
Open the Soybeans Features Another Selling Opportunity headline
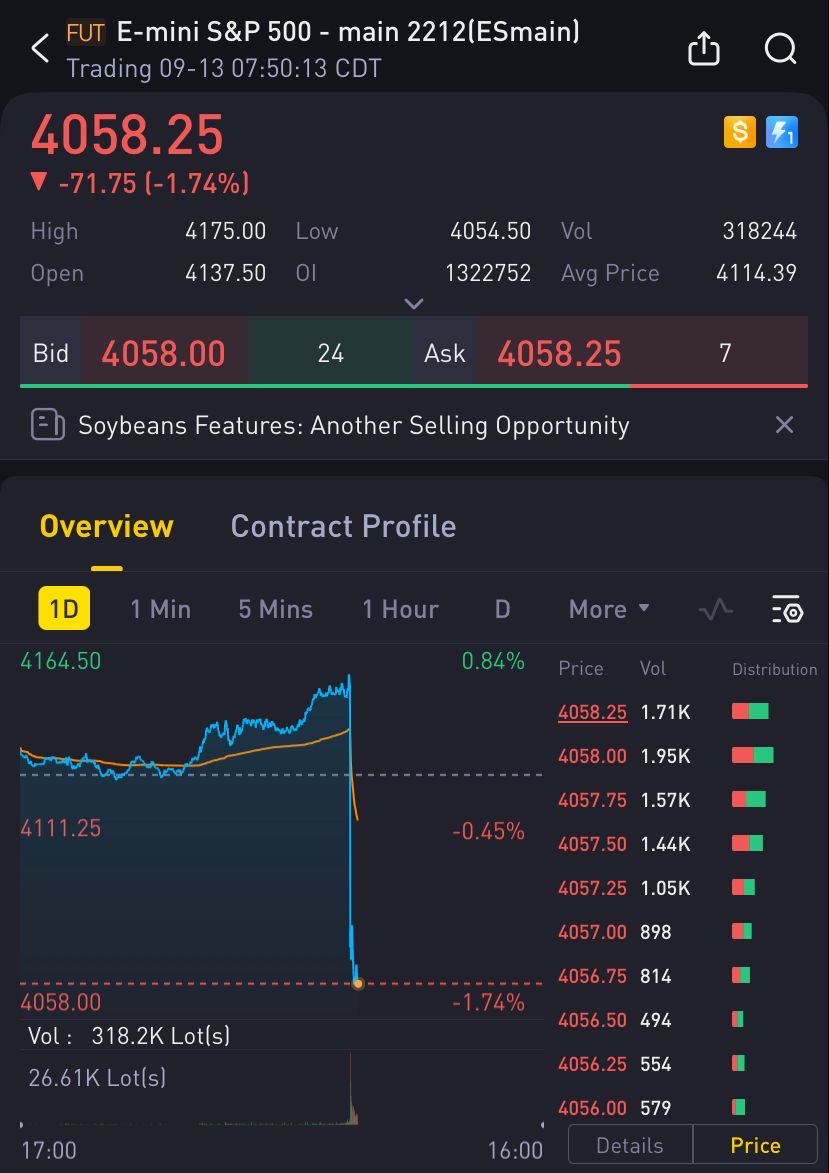click(x=354, y=425)
